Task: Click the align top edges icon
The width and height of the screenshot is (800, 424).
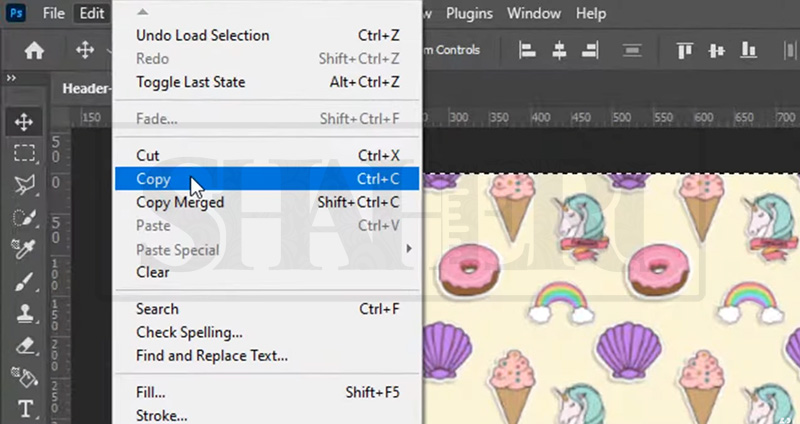Action: point(686,50)
